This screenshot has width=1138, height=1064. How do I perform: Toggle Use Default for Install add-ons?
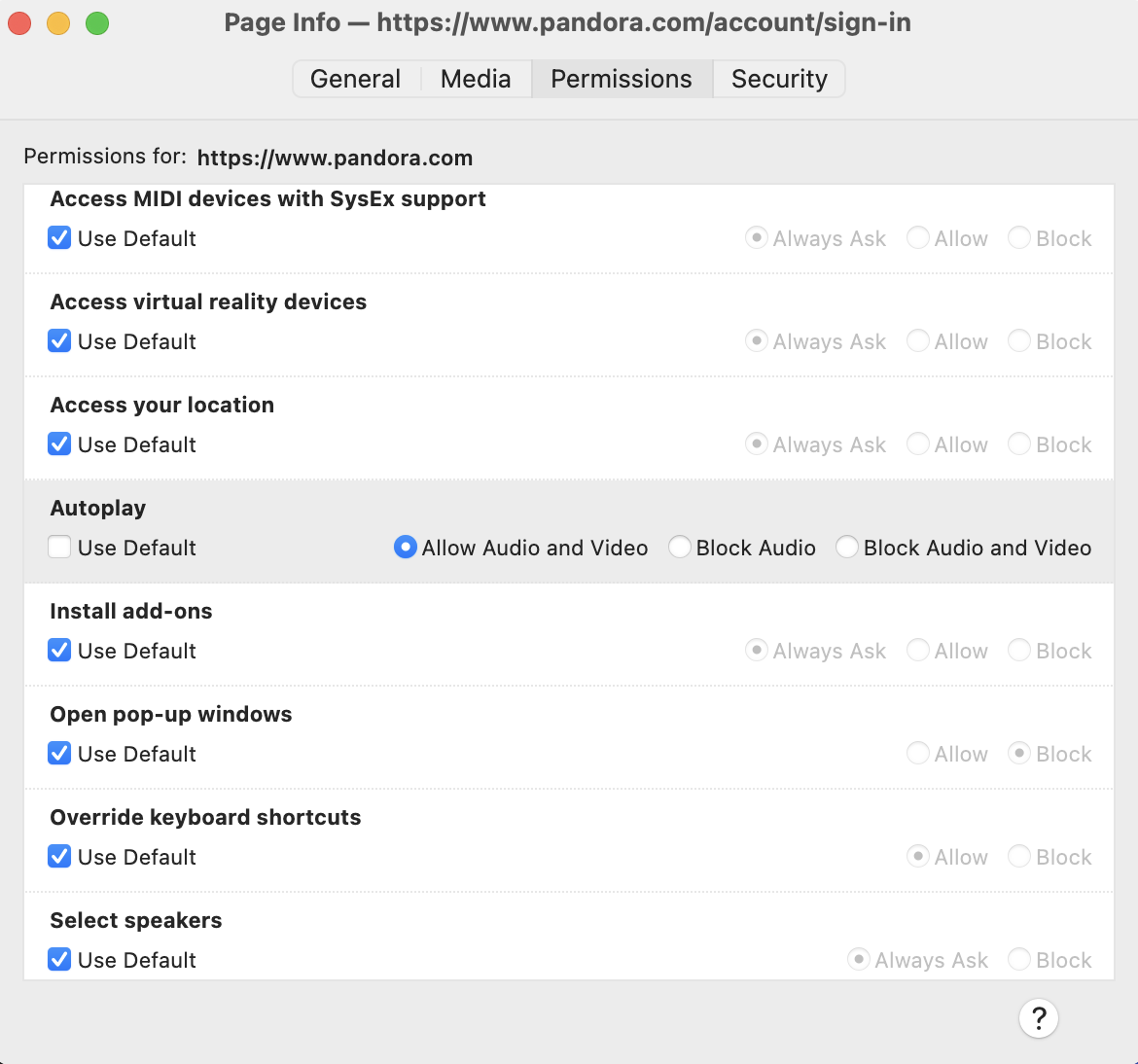[x=60, y=651]
